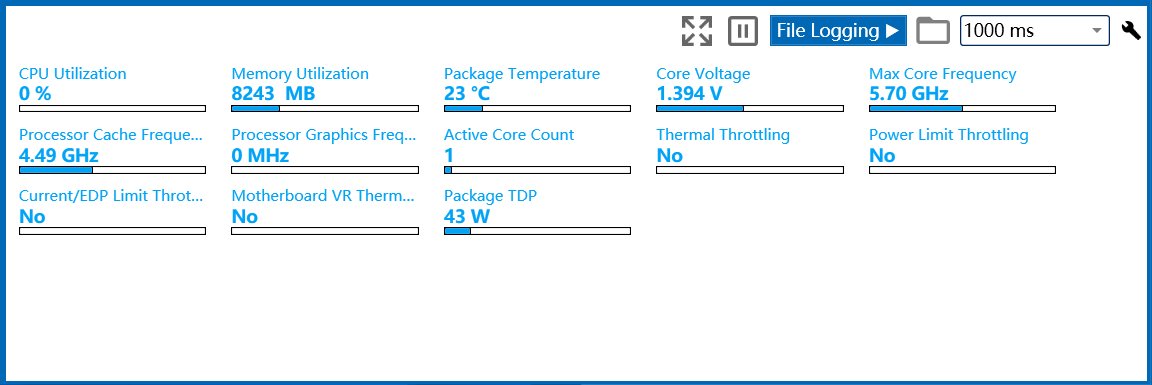Select the Motherboard VR Thermal Throttling label
The height and width of the screenshot is (385, 1152).
(x=323, y=196)
